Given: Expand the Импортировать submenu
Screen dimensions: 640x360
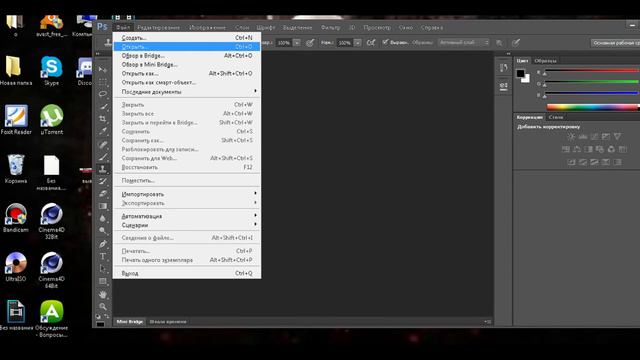Looking at the screenshot, I should 187,194.
